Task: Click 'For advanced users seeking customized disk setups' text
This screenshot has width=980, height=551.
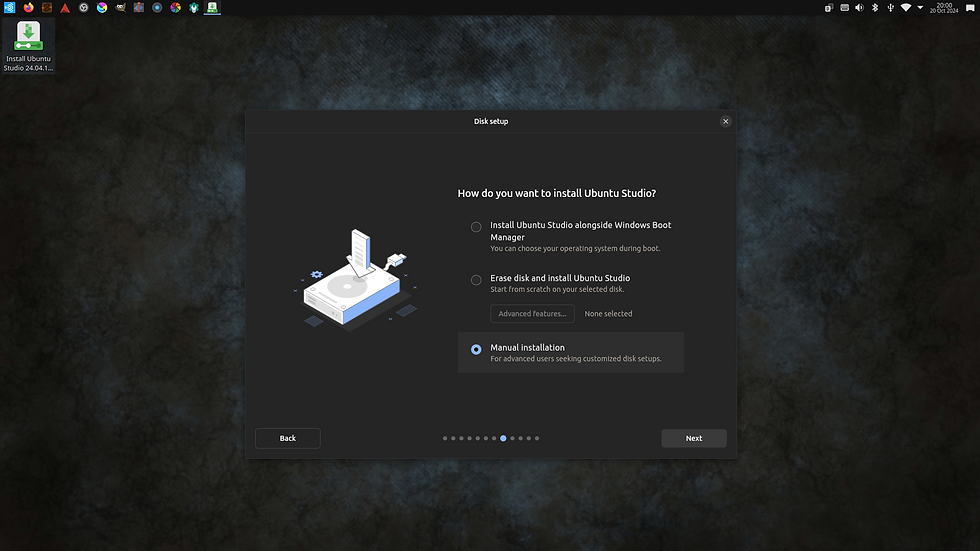Action: [x=576, y=359]
